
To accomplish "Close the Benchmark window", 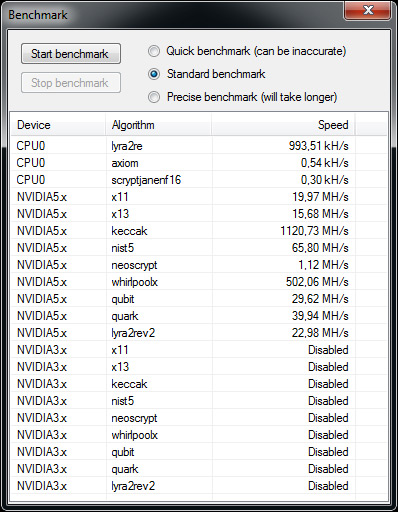I will pos(368,10).
